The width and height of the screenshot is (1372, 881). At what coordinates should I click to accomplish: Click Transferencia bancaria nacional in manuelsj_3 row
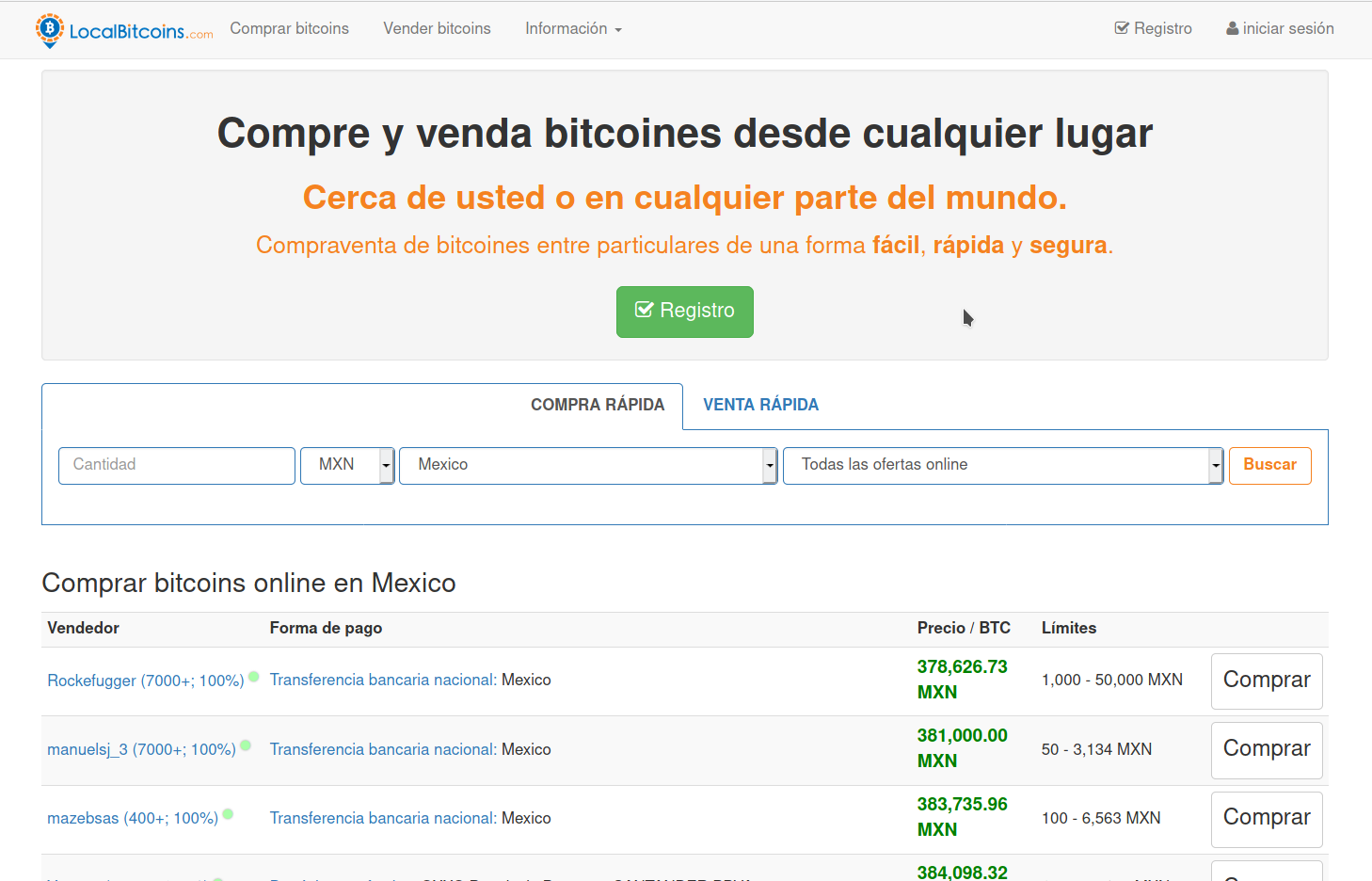pos(383,749)
